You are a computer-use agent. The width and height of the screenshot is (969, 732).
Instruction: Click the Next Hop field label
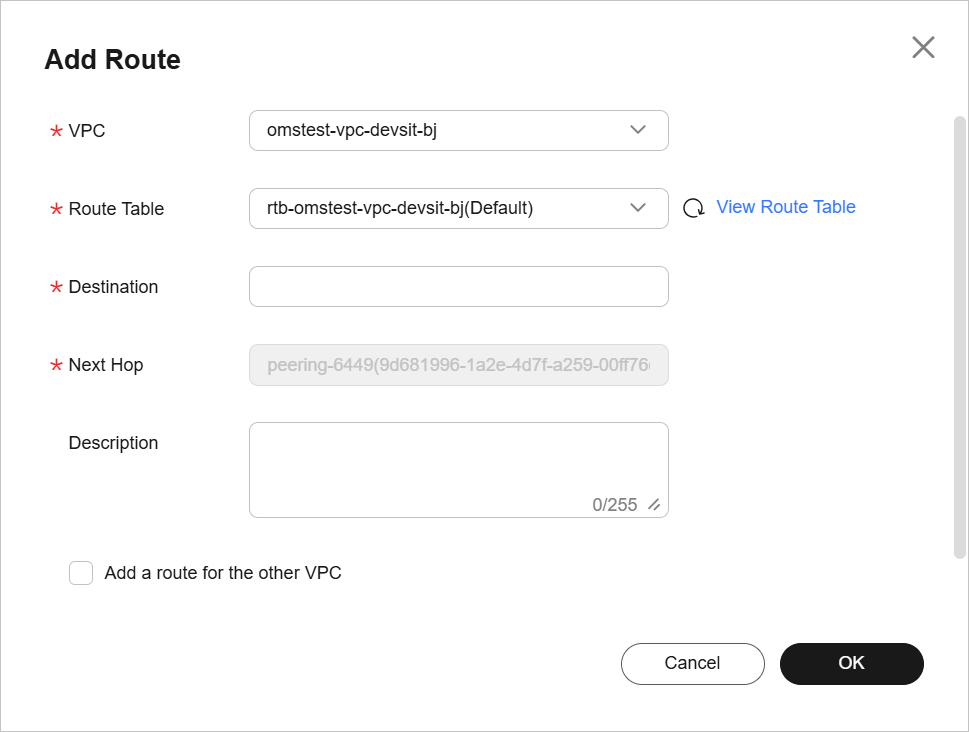(105, 365)
